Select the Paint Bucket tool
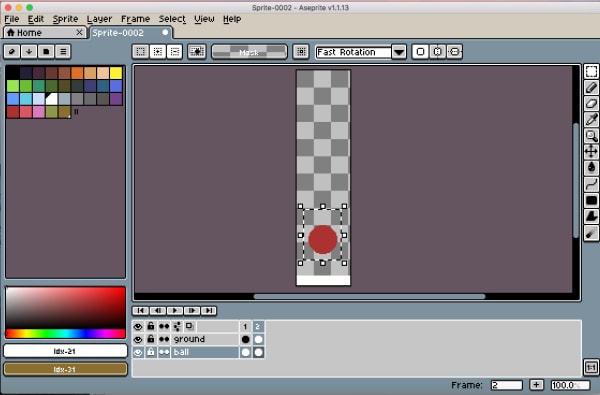Image resolution: width=600 pixels, height=395 pixels. coord(591,168)
